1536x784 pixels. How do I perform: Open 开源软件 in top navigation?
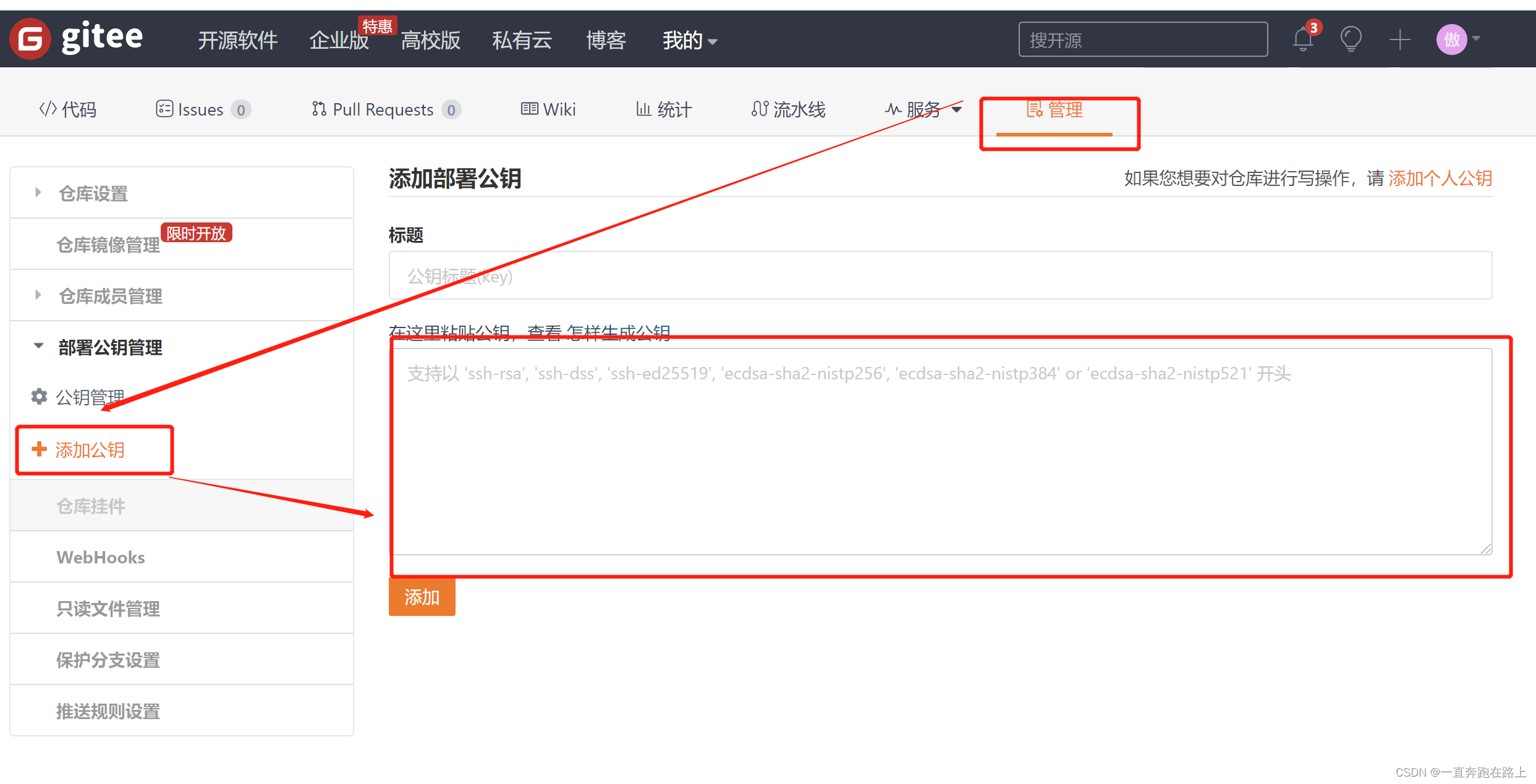pos(237,41)
